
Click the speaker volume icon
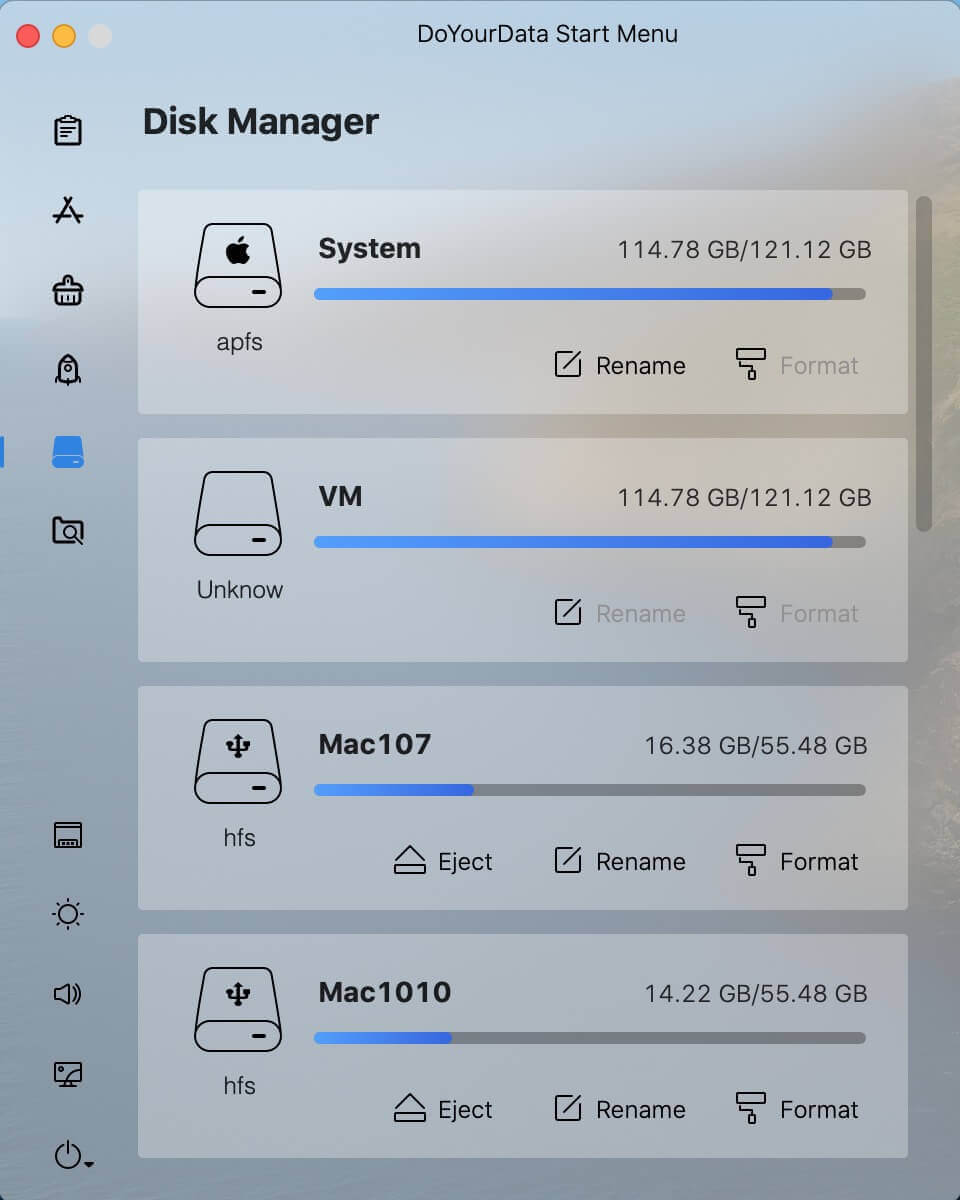(68, 994)
